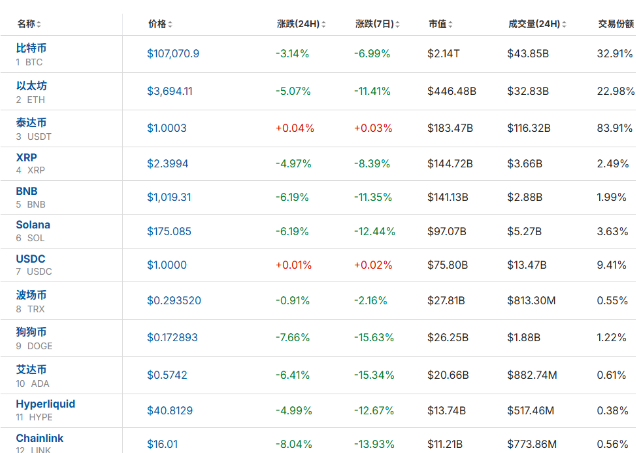This screenshot has height=453, width=636.
Task: Open the 狗狗币 coin page
Action: (x=31, y=332)
